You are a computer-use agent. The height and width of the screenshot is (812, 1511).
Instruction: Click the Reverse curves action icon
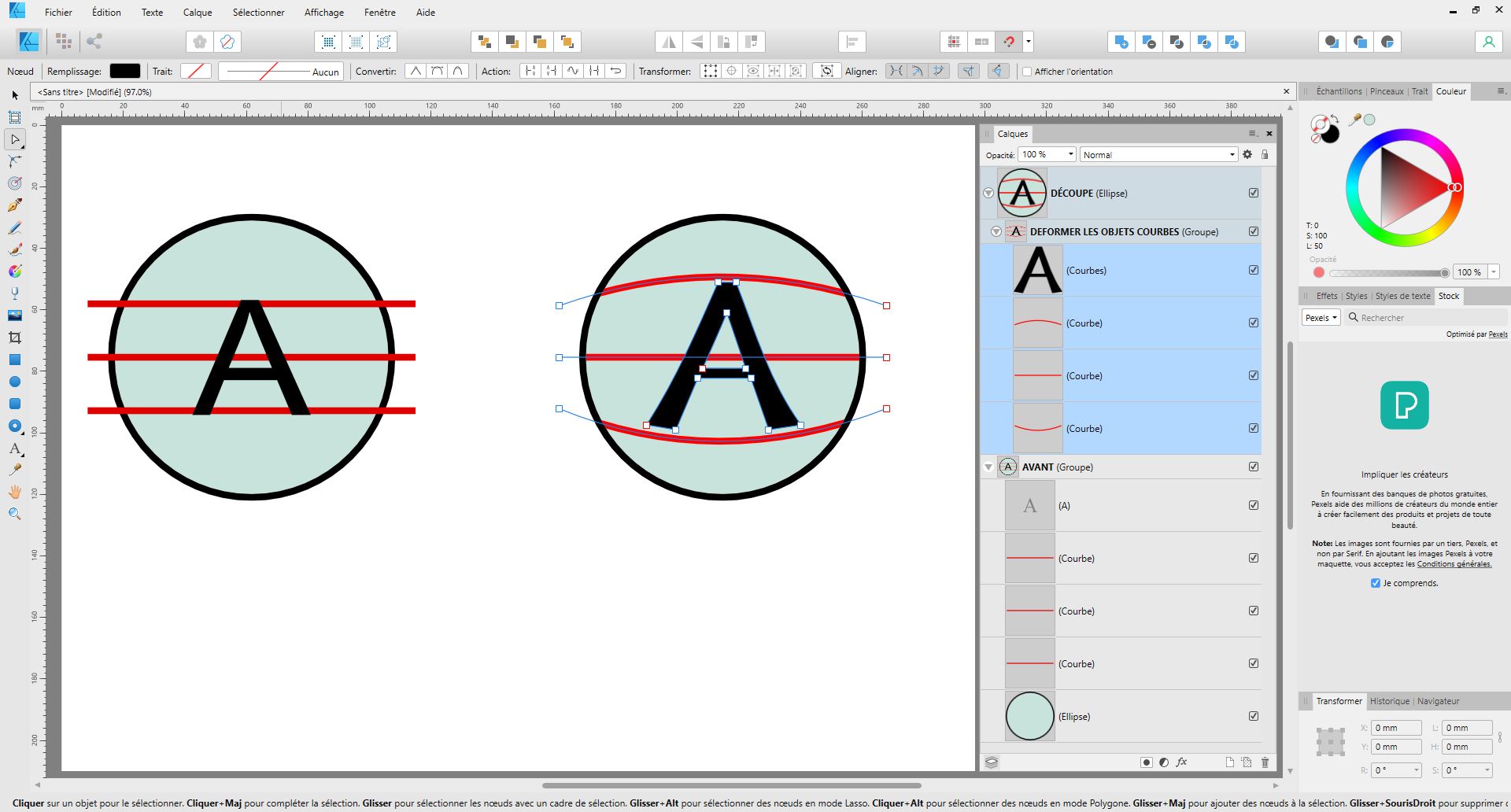point(616,71)
